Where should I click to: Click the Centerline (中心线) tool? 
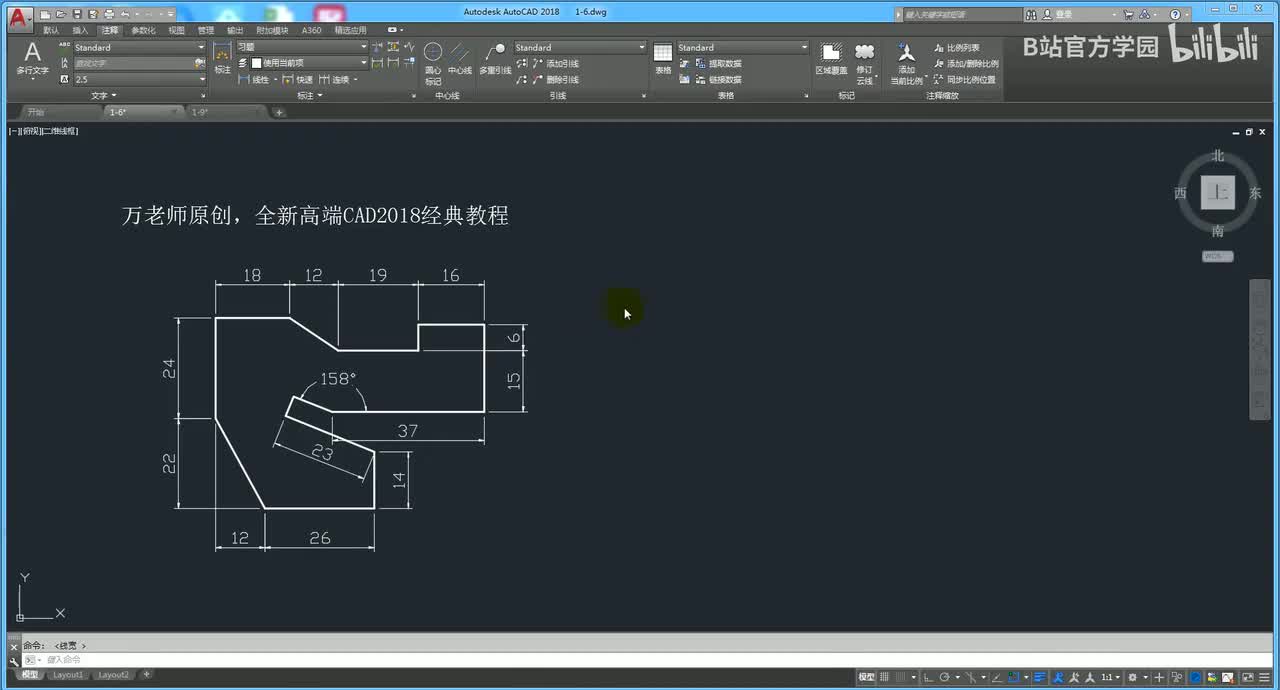click(460, 59)
